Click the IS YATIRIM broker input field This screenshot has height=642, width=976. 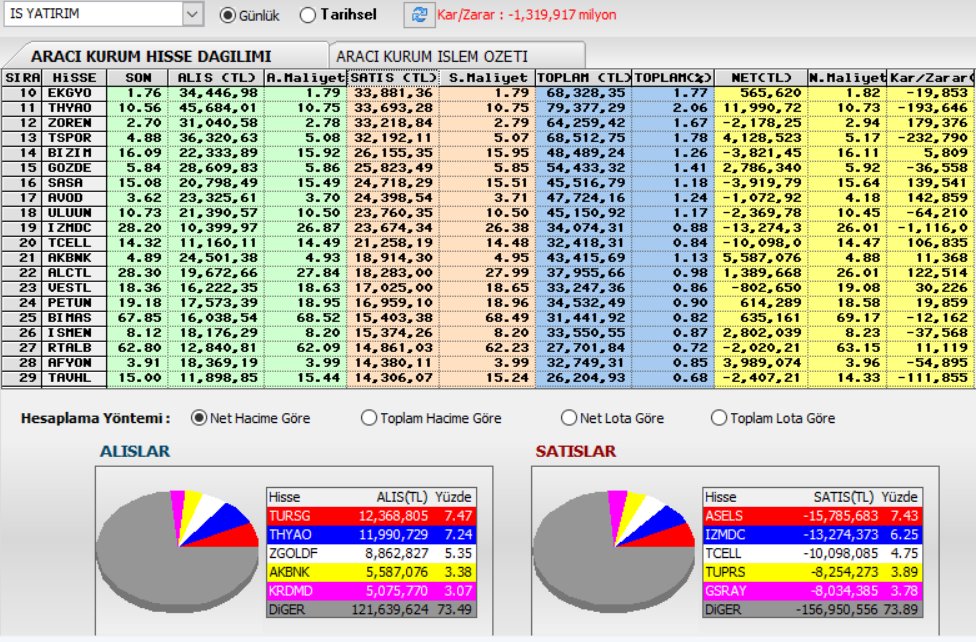pos(93,14)
